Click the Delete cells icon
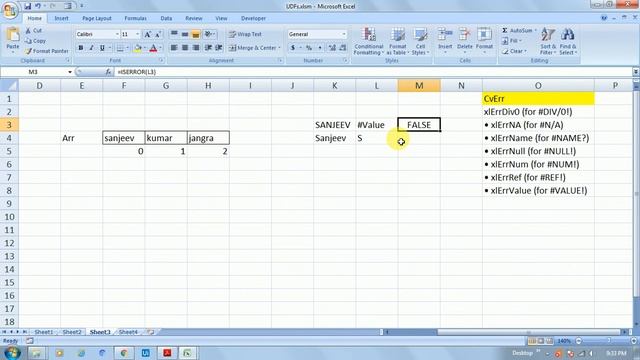640x360 pixels. tap(464, 35)
